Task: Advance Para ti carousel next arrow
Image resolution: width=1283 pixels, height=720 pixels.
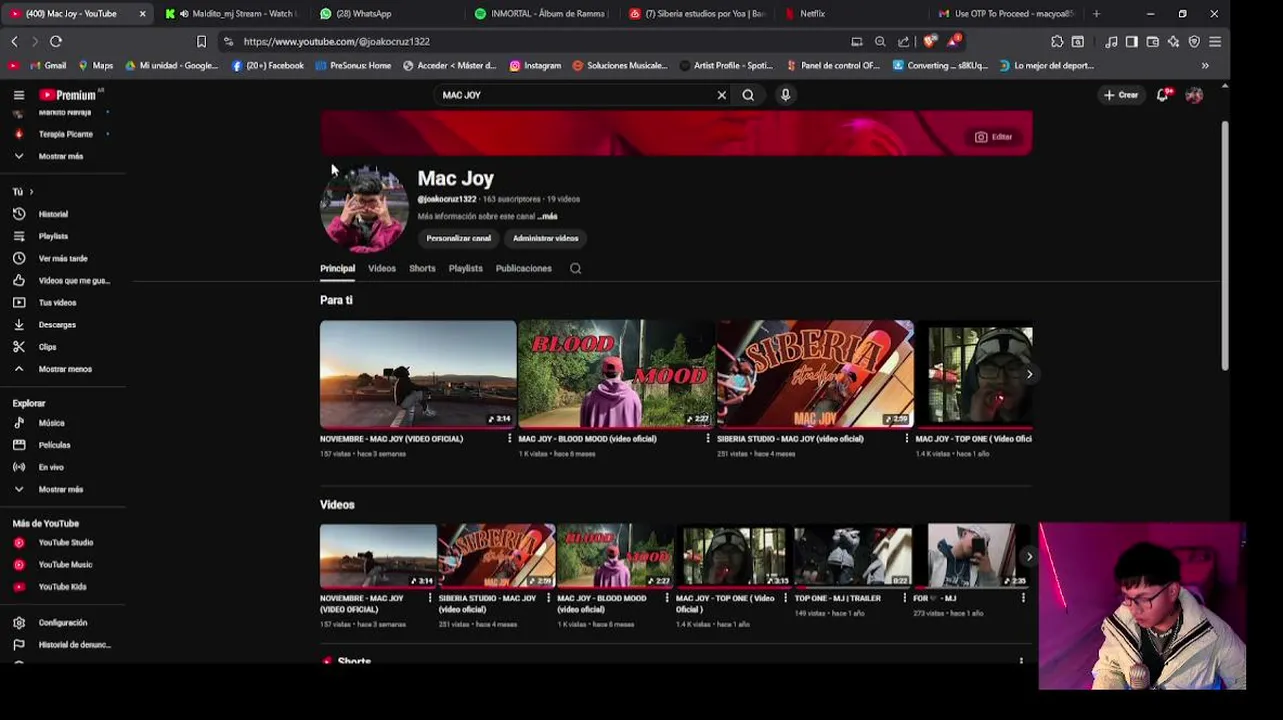Action: [1029, 374]
